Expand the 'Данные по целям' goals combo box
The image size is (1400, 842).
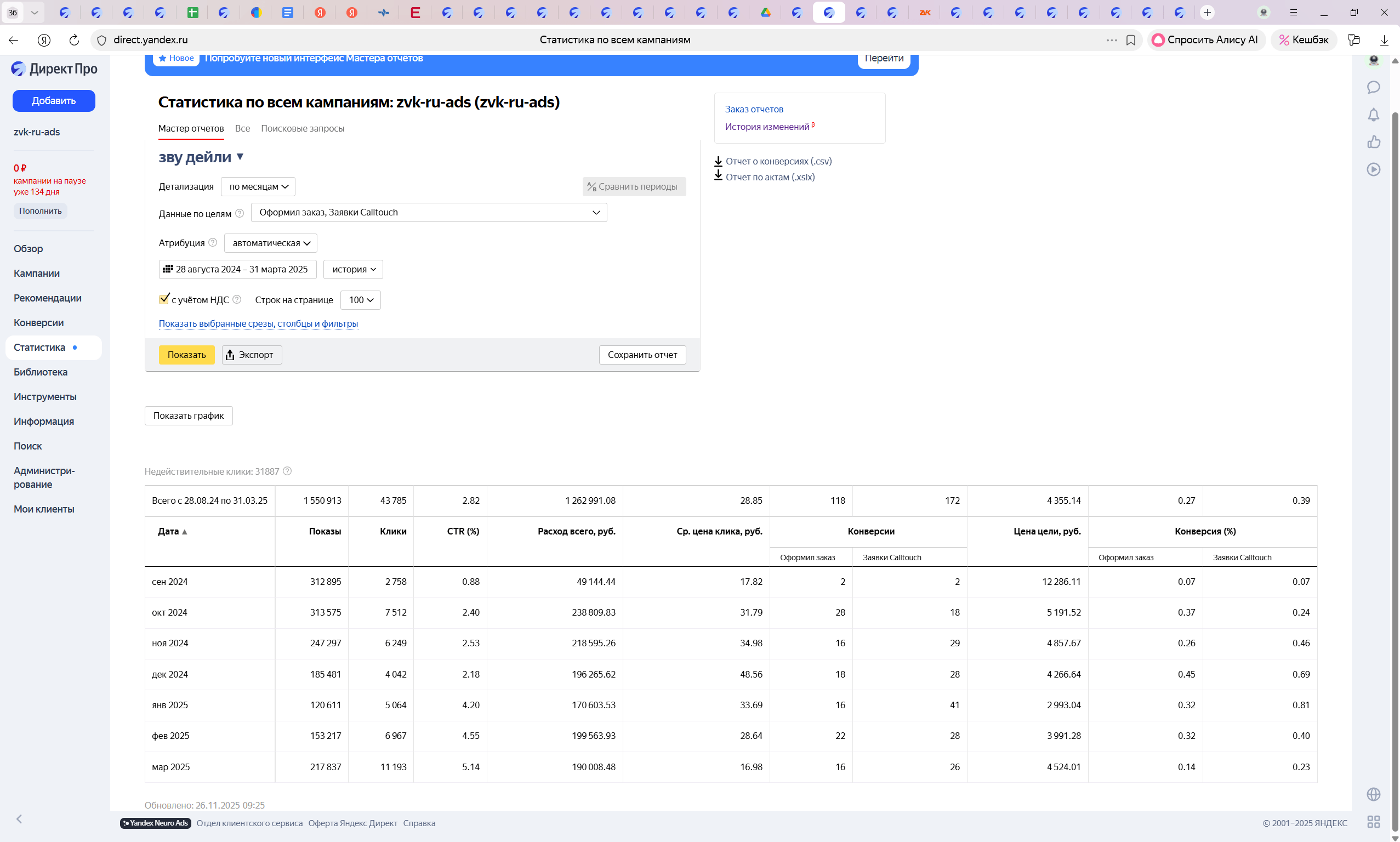point(428,212)
